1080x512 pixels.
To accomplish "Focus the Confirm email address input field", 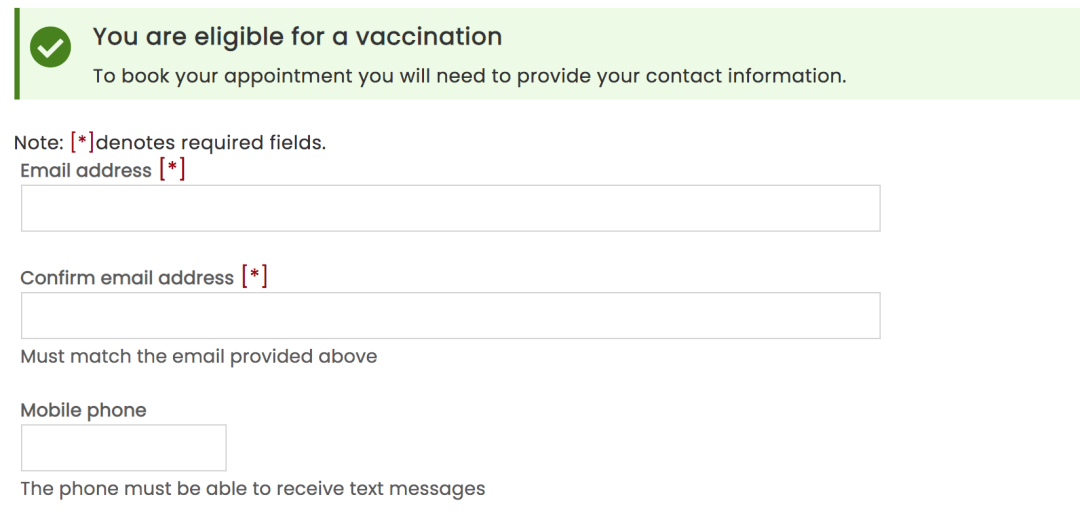I will pyautogui.click(x=450, y=315).
